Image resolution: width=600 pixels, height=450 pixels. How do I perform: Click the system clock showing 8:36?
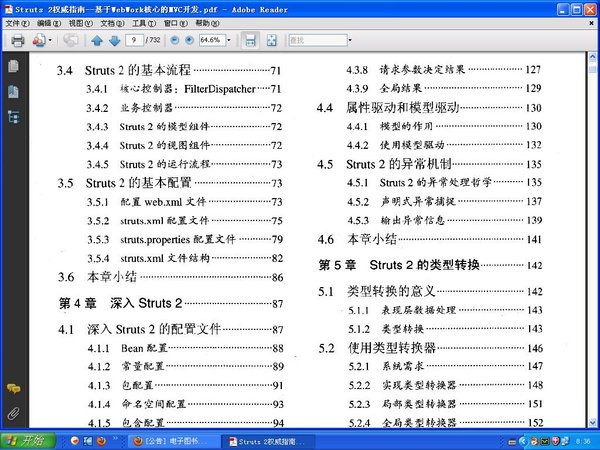tap(583, 442)
